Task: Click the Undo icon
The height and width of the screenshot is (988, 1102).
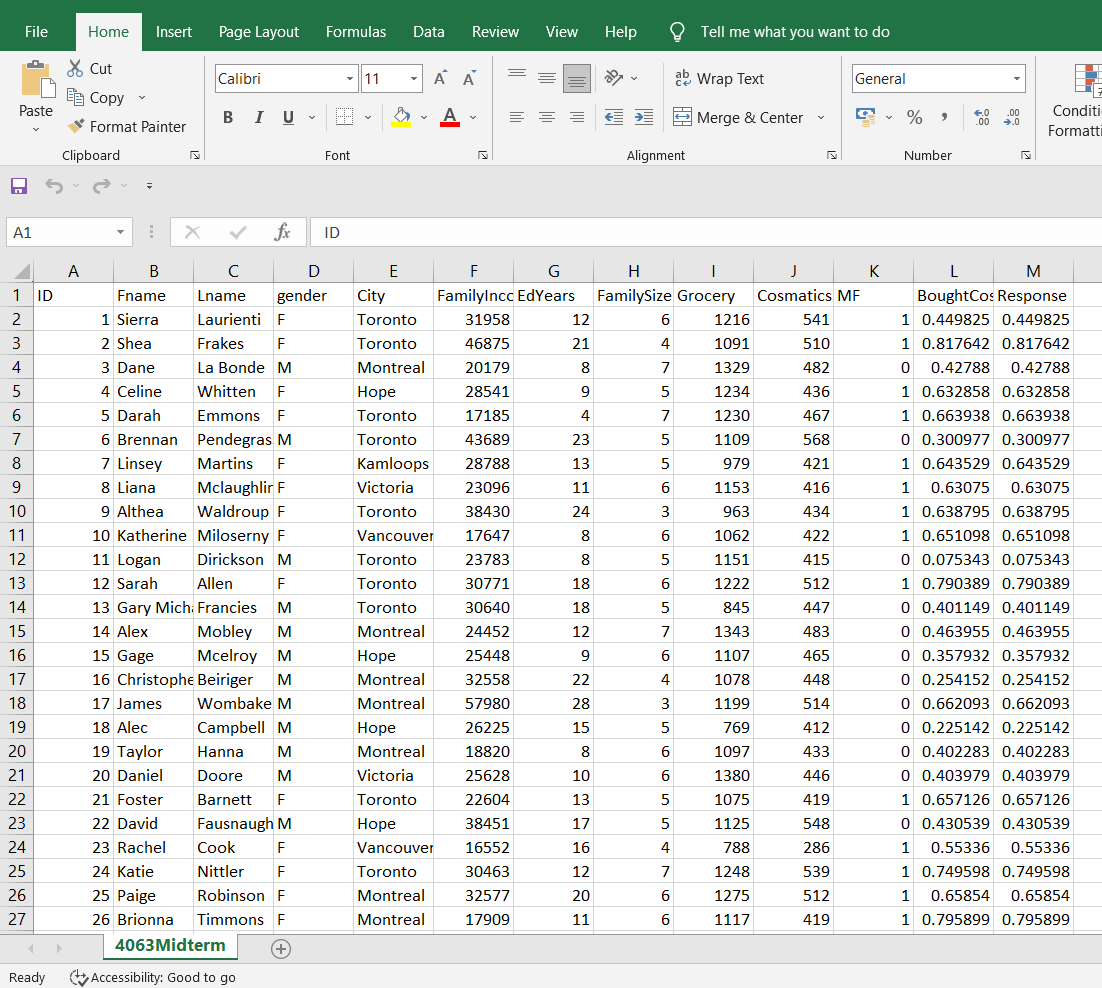Action: tap(54, 185)
